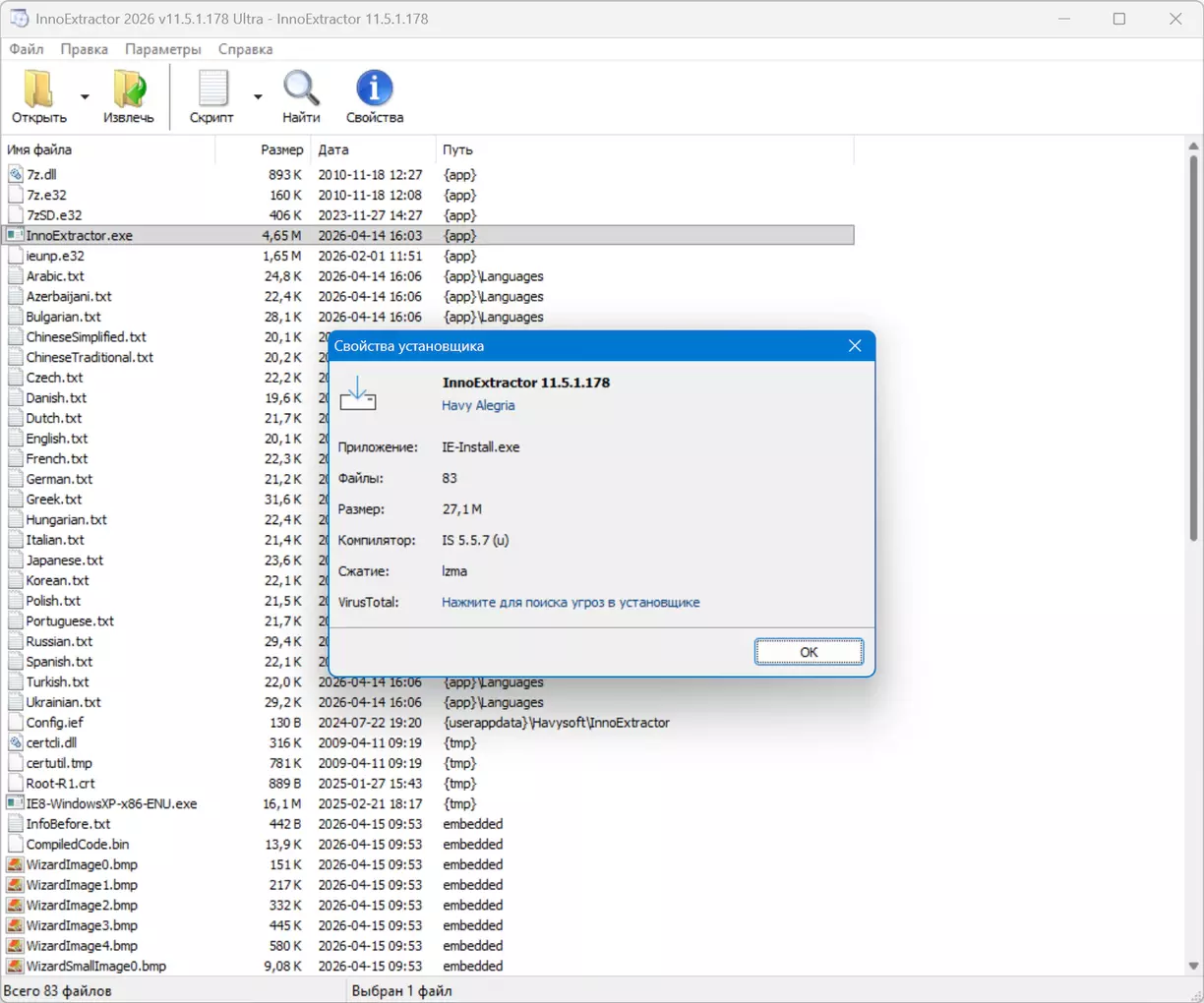Click the Найти magnifier icon
The image size is (1204, 1003).
click(x=301, y=89)
